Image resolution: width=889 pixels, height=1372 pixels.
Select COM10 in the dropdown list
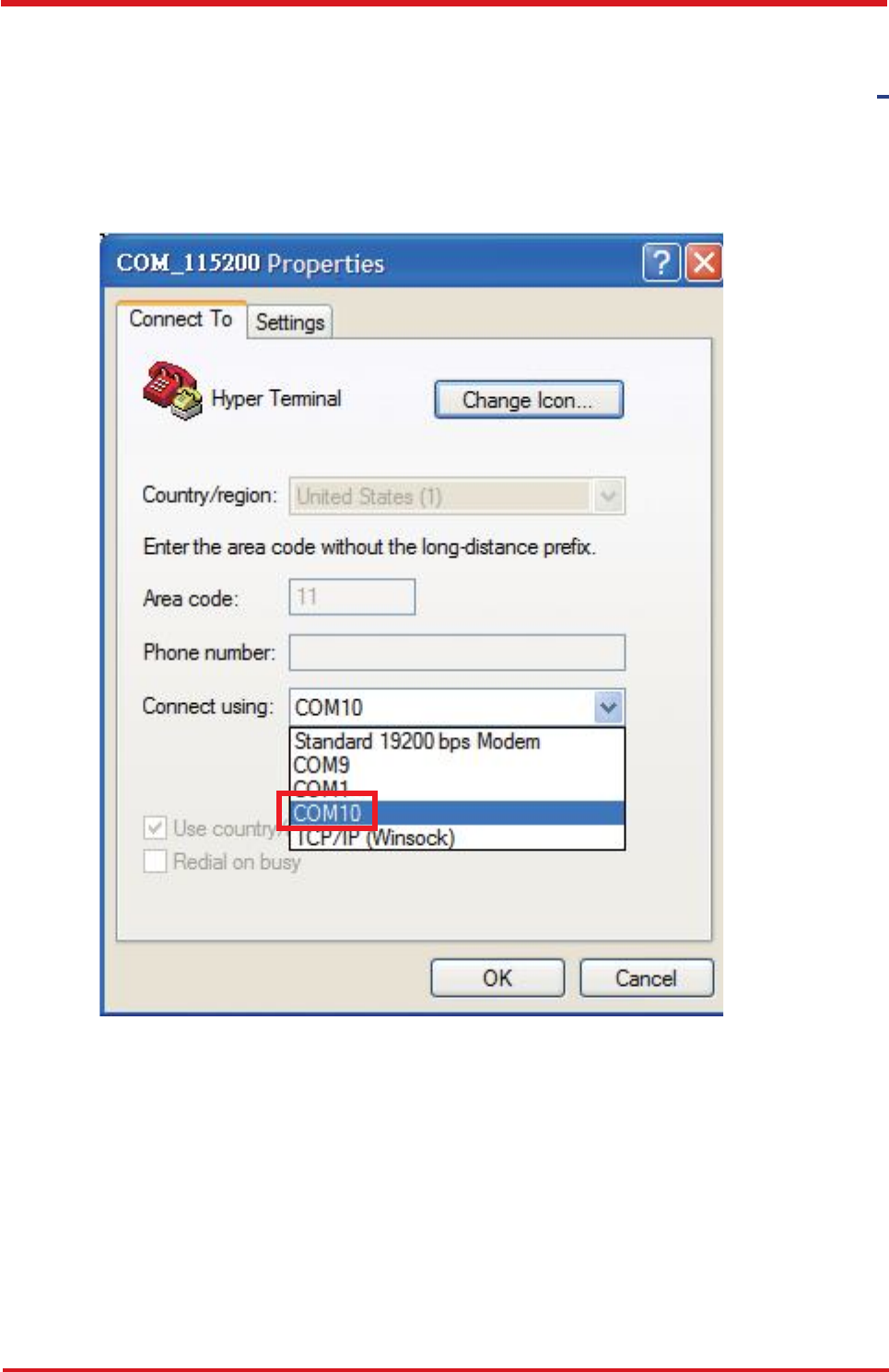pos(458,814)
